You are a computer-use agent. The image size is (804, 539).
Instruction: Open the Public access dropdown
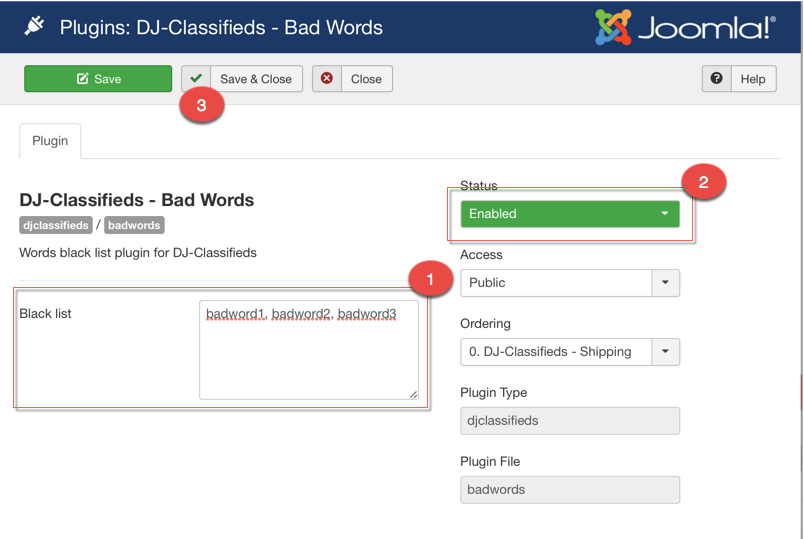tap(570, 283)
